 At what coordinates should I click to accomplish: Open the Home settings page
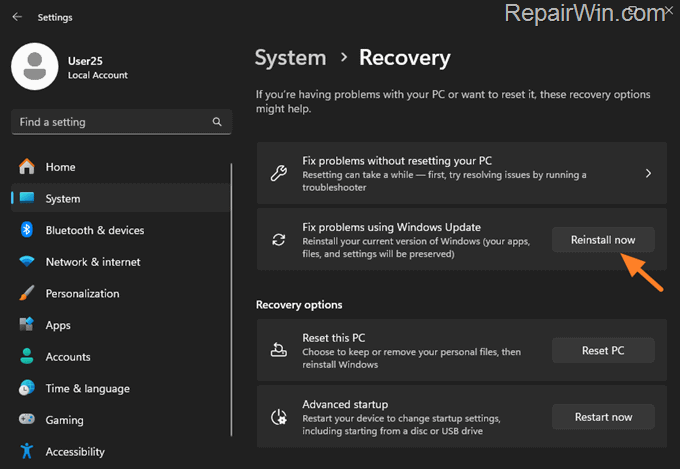[121, 167]
